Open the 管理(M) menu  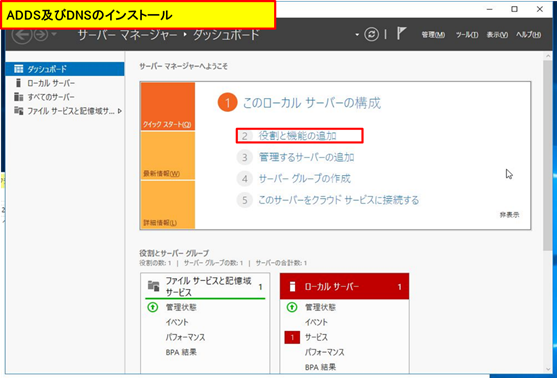(433, 35)
